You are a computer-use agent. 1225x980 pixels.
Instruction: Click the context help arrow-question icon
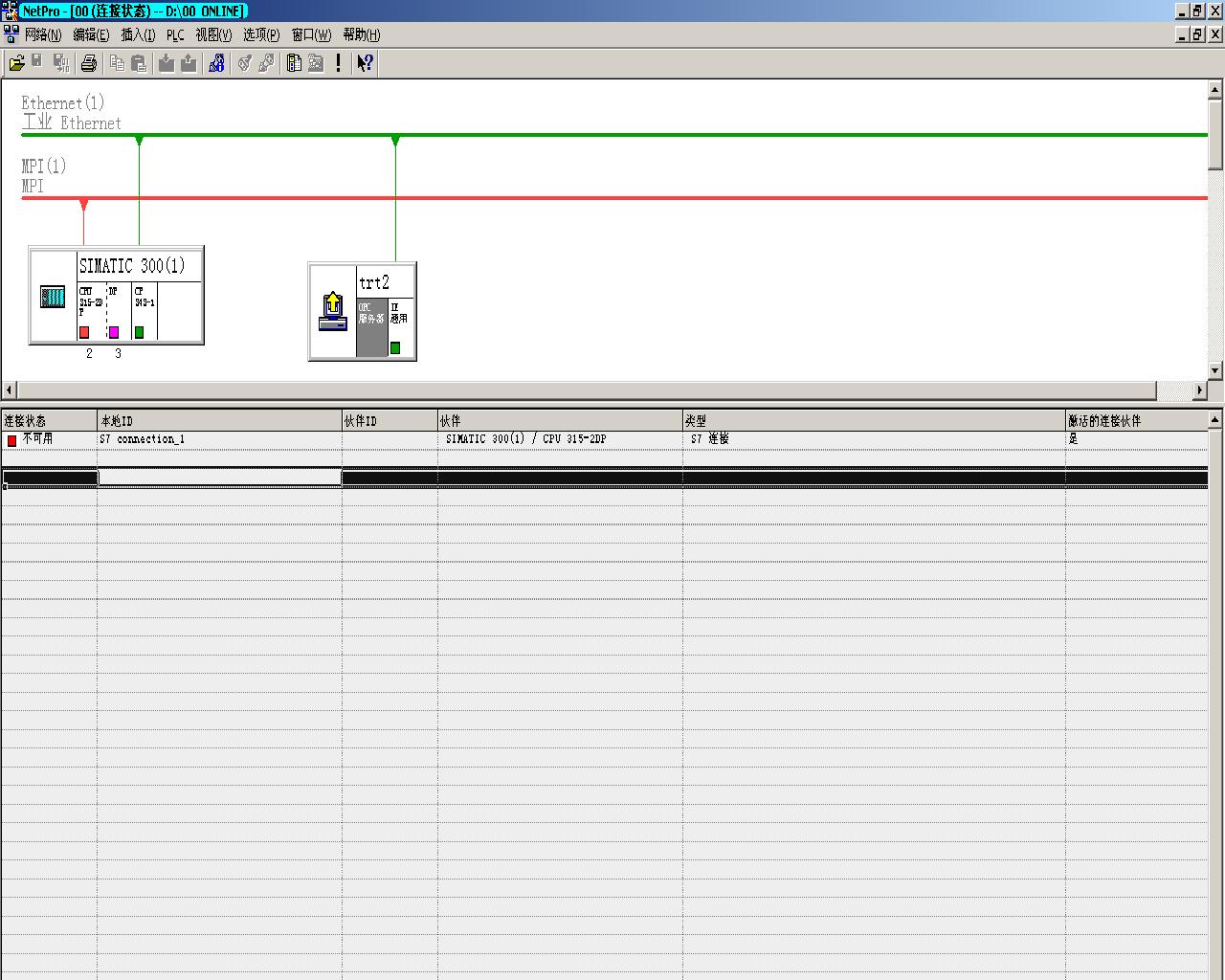(365, 63)
